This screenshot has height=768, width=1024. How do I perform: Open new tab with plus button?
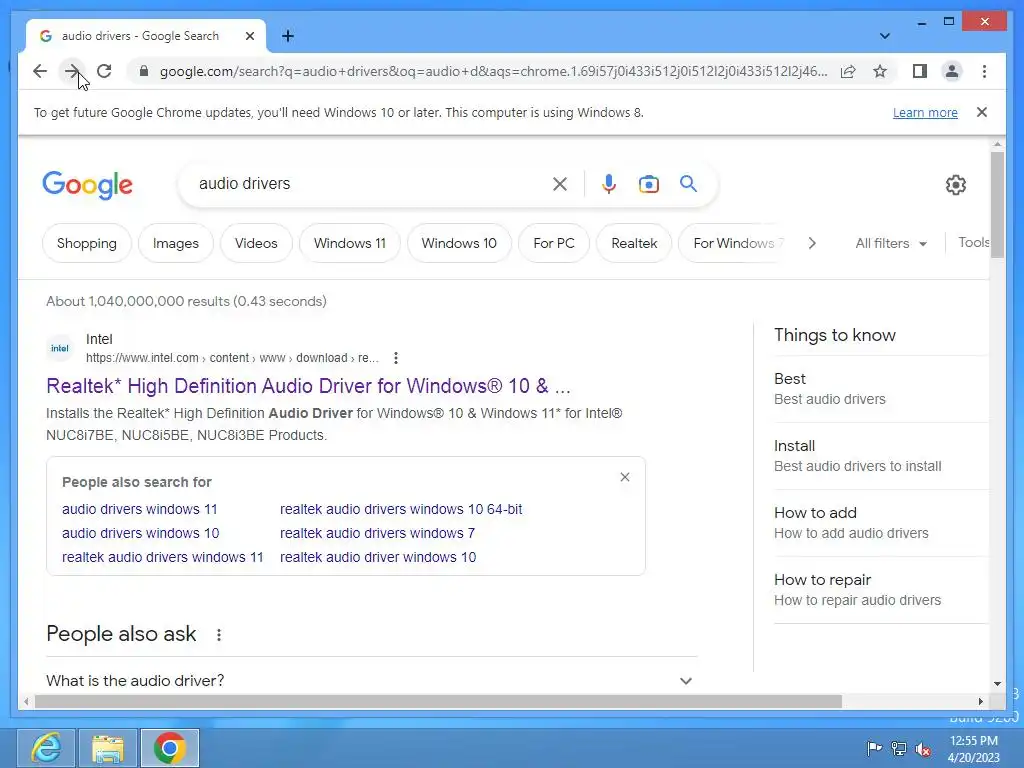click(287, 36)
